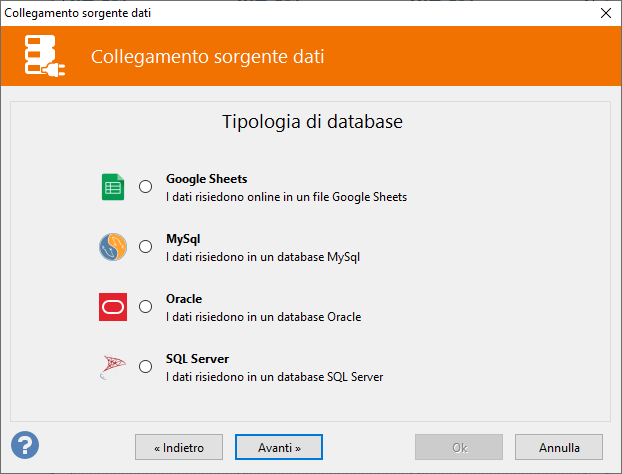Click the bold "SQL Server" label
This screenshot has width=622, height=474.
[x=198, y=359]
